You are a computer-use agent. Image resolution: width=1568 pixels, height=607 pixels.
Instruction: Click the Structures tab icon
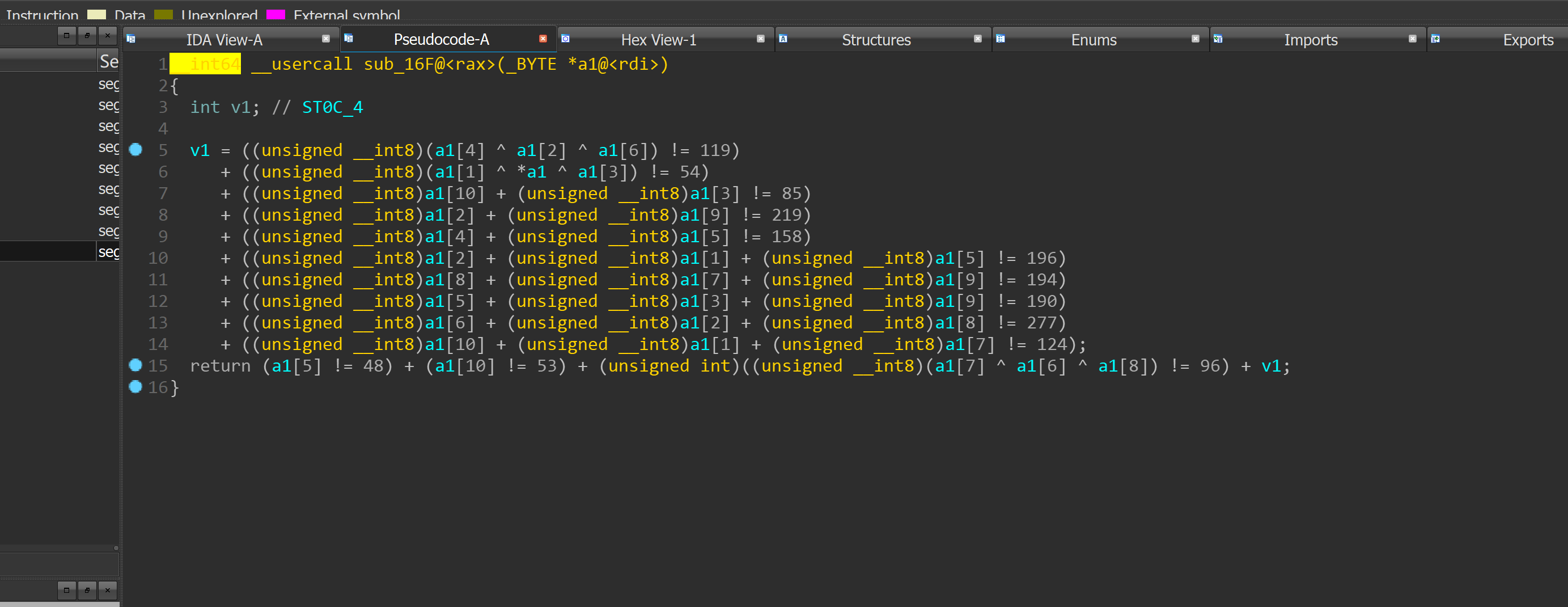pyautogui.click(x=783, y=39)
